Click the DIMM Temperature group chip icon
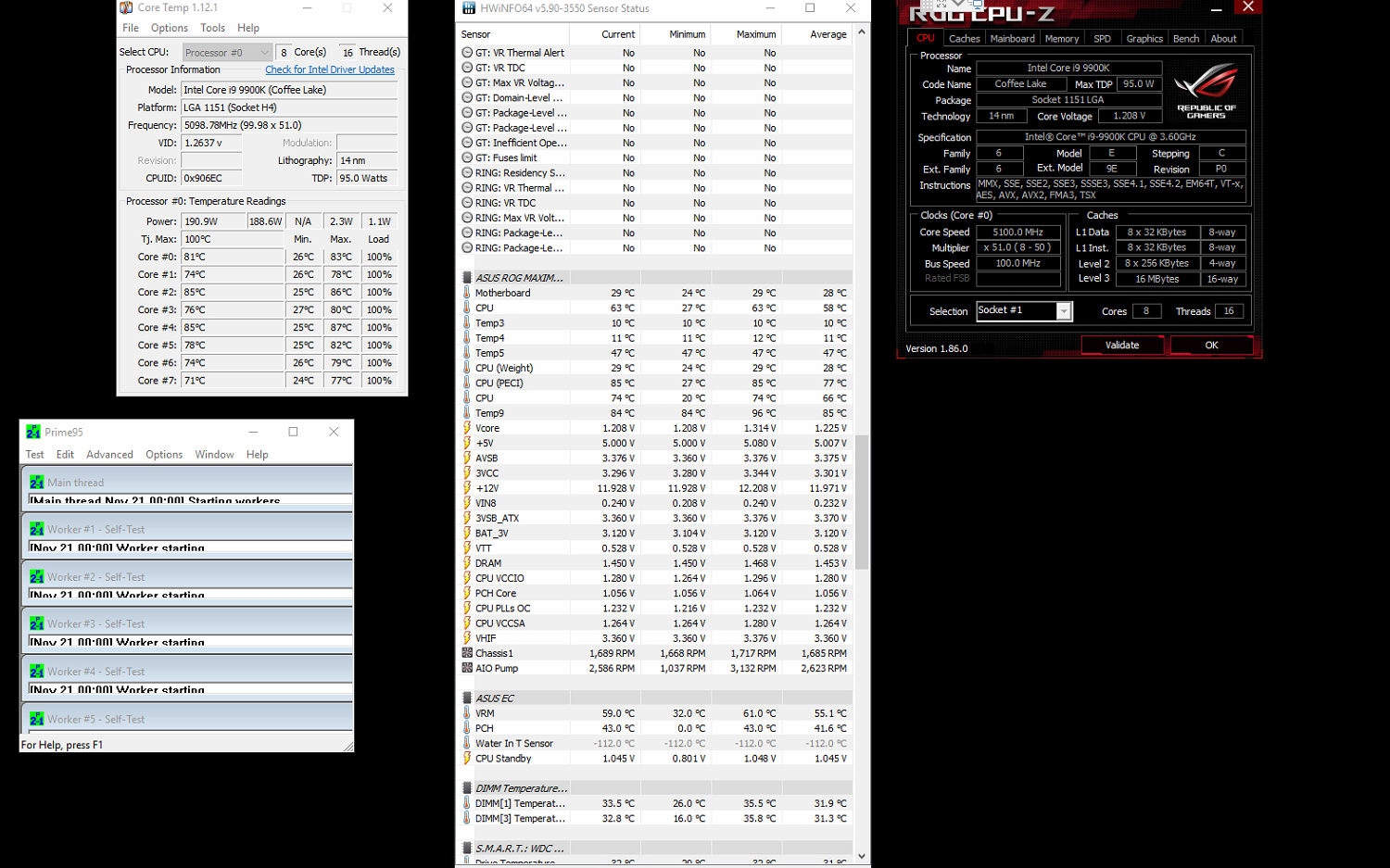1390x868 pixels. [x=467, y=788]
